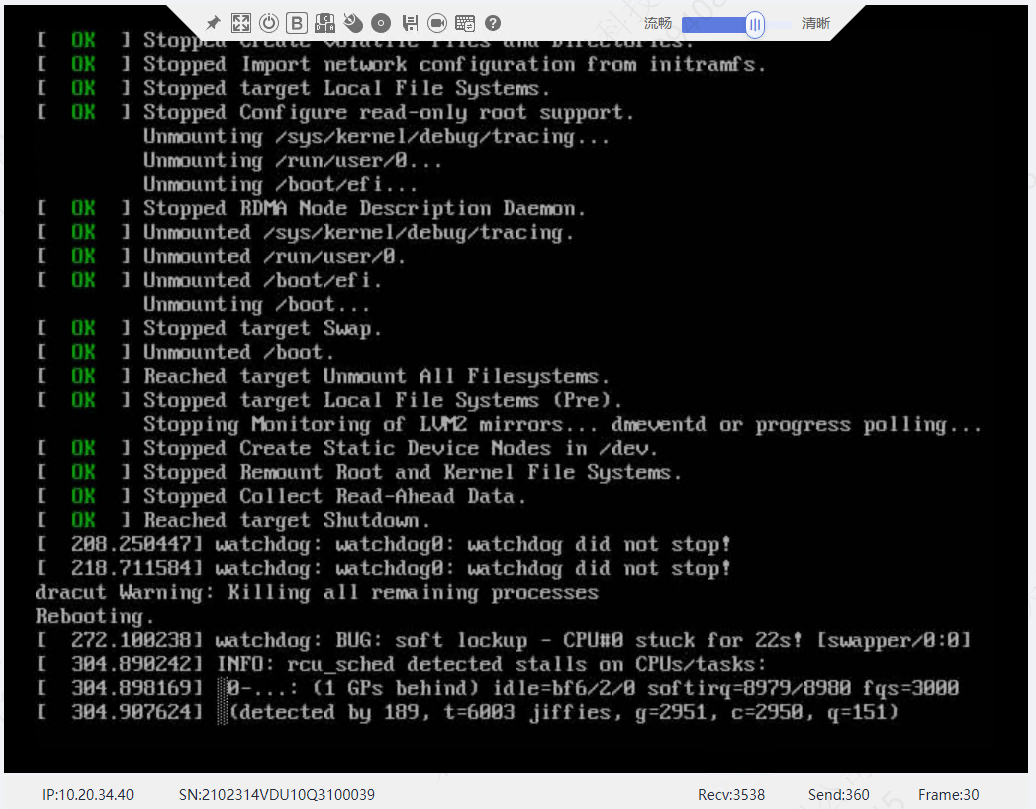
Task: Click 'Unmounting /boot...' console line
Action: (x=256, y=304)
